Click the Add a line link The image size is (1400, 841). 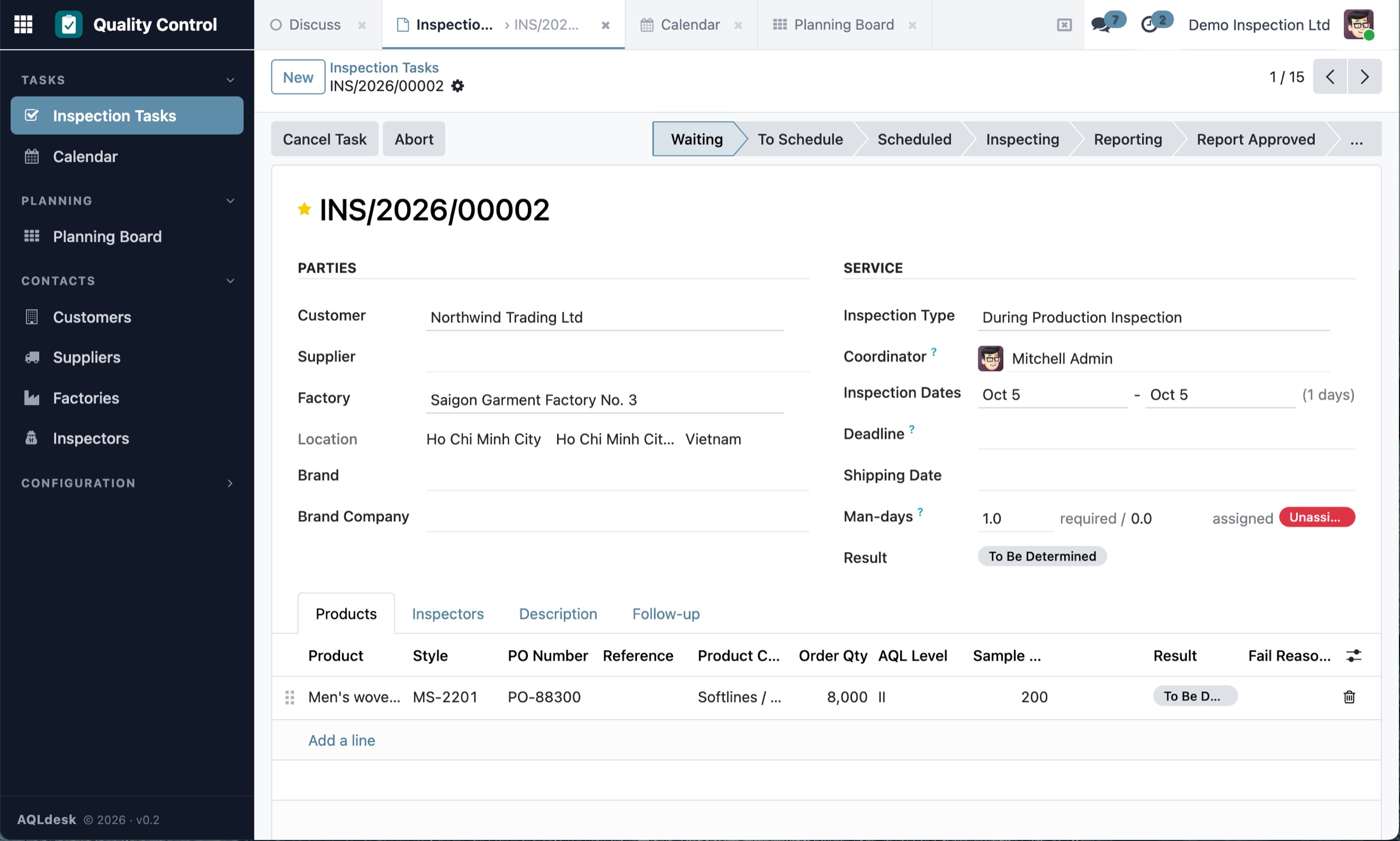click(341, 740)
